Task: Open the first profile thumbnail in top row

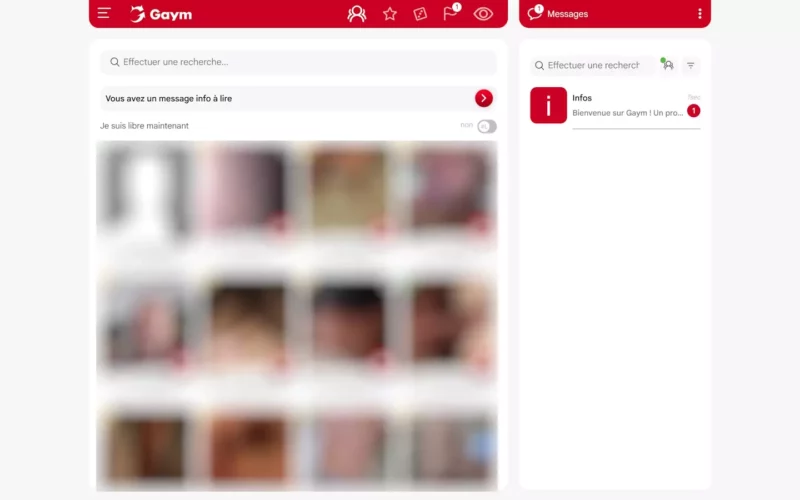Action: coord(146,191)
